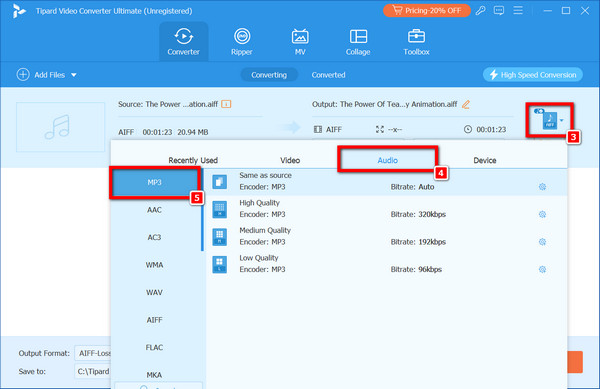Expand the Add Files dropdown arrow
This screenshot has width=600, height=389.
(x=74, y=75)
